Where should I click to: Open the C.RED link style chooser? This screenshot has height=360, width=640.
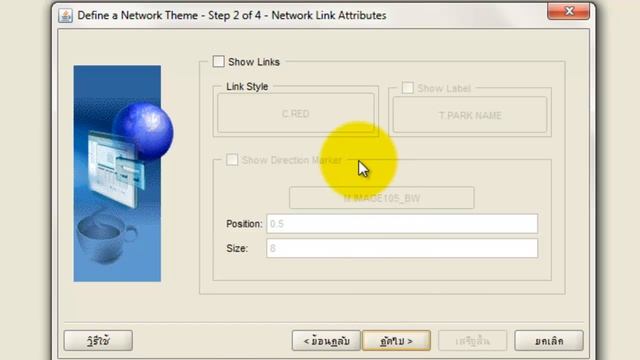pos(296,113)
